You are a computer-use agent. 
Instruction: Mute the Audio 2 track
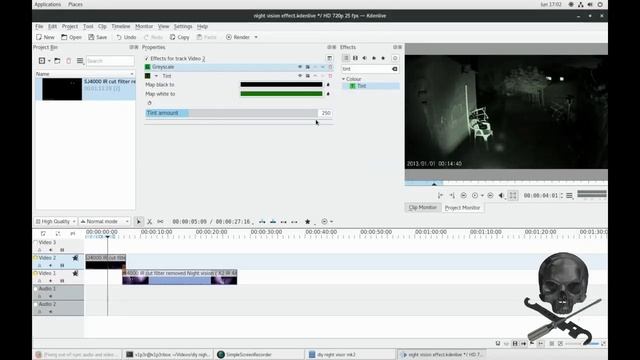51,312
